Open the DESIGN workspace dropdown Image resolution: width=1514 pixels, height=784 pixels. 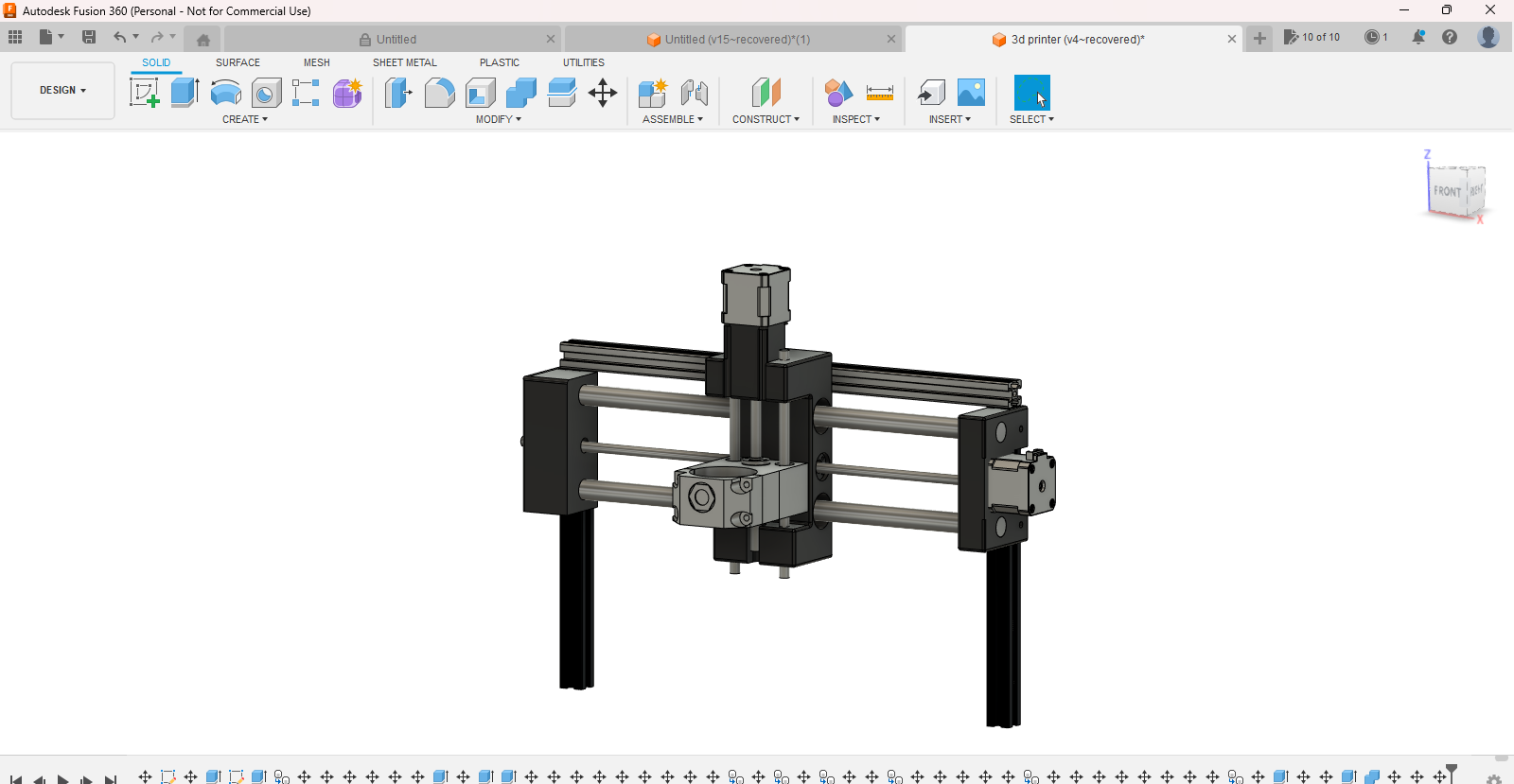62,91
